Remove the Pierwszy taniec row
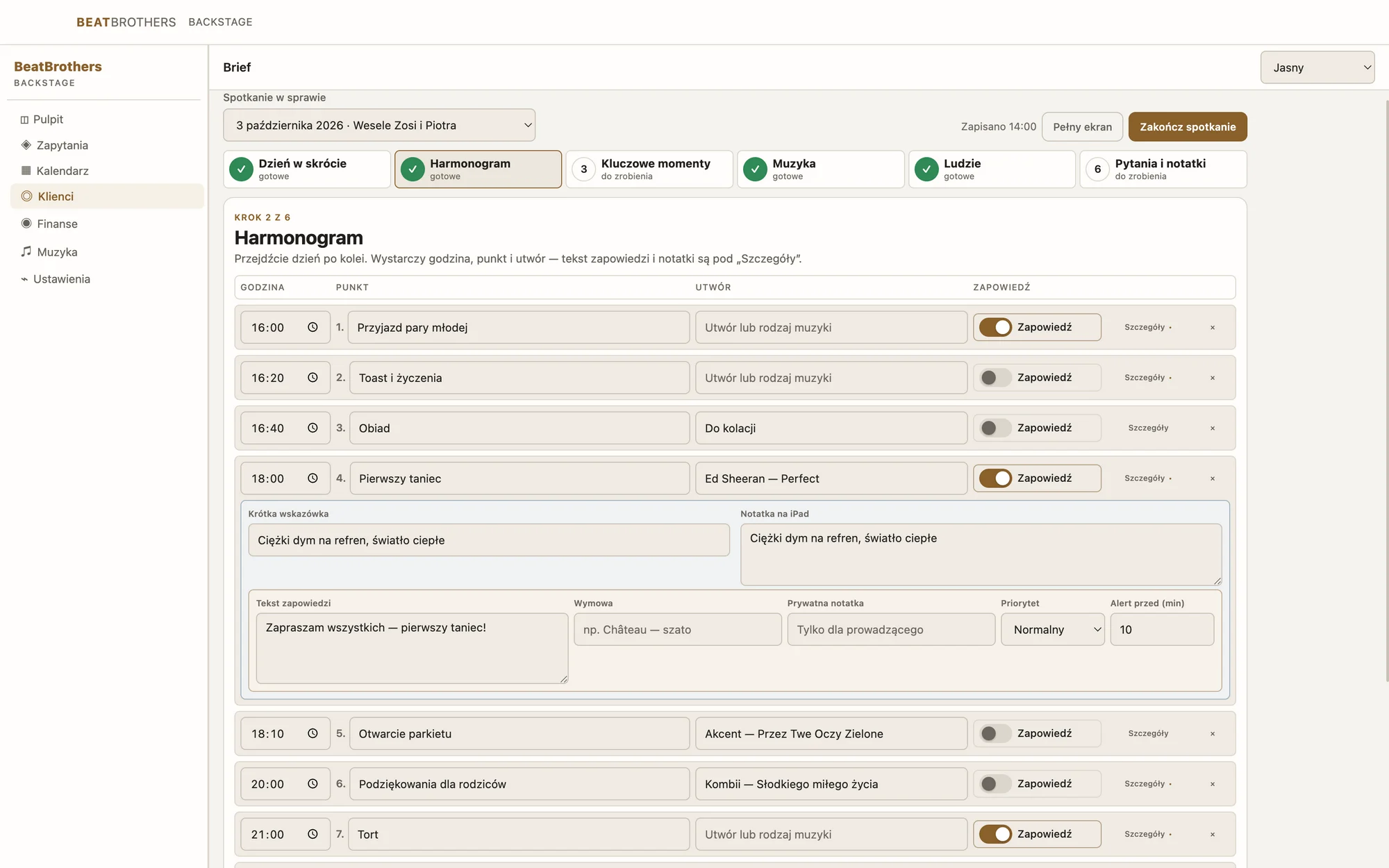The height and width of the screenshot is (868, 1389). [x=1213, y=478]
